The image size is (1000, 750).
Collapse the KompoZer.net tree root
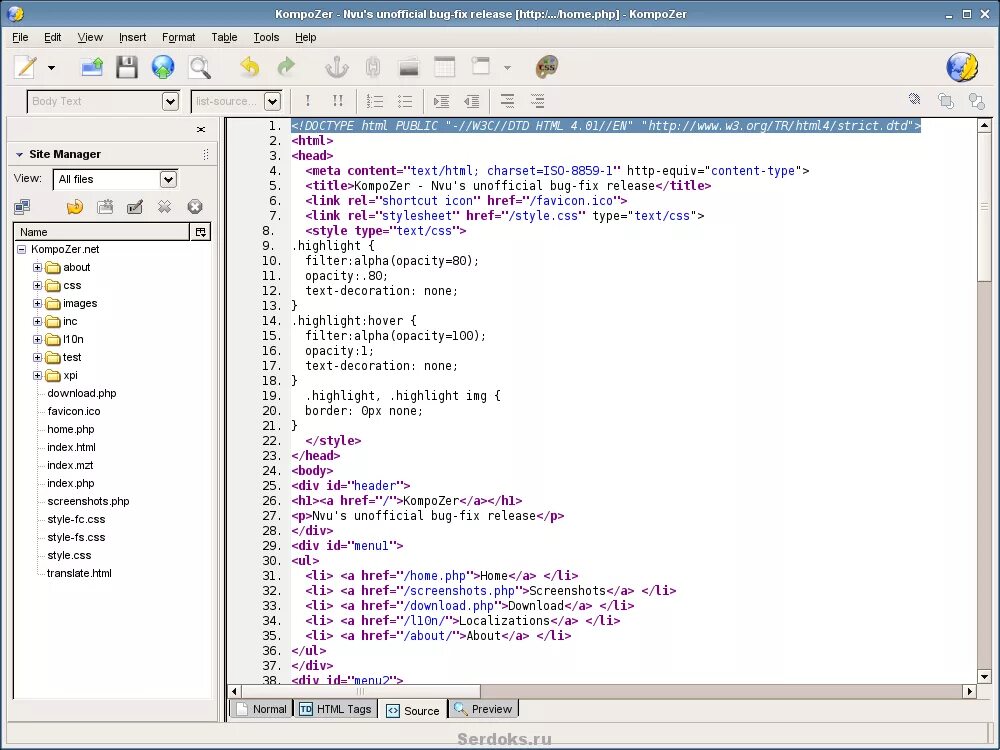click(22, 249)
